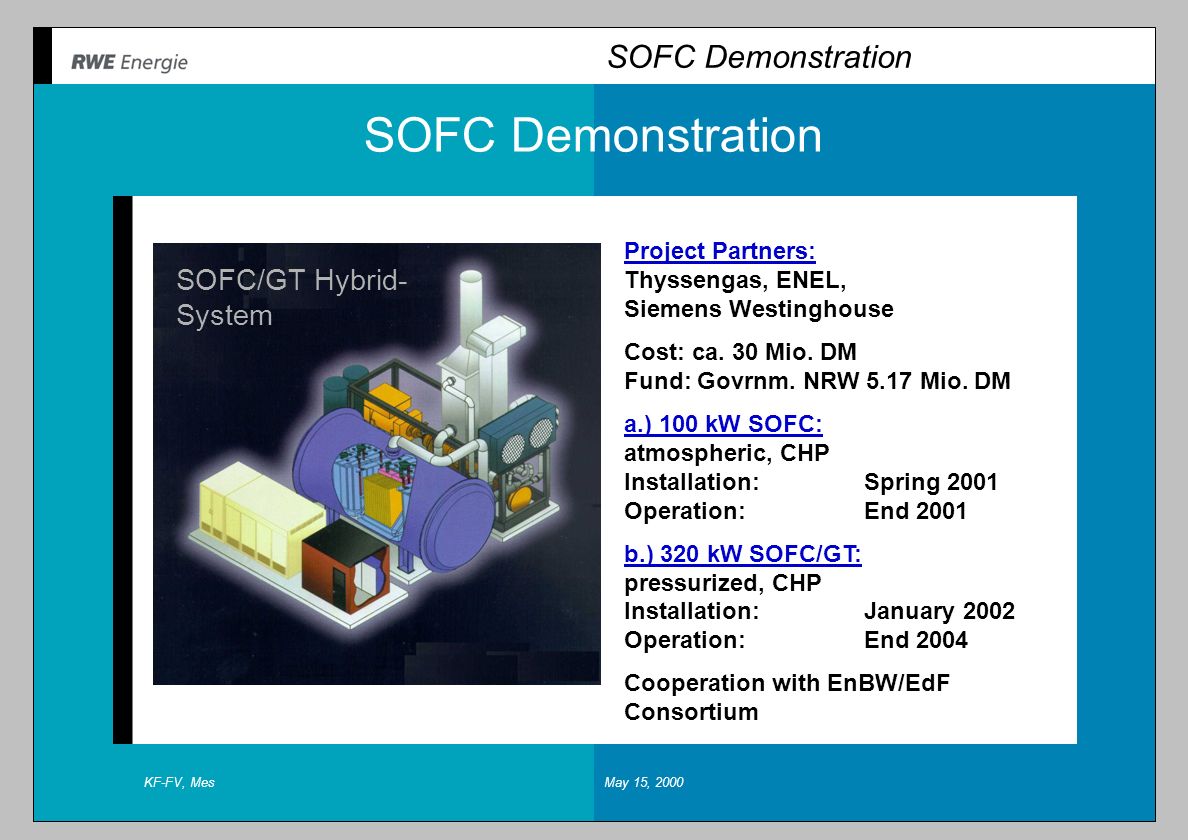Click the text 'pressurized, CHP'
1188x840 pixels.
723,582
